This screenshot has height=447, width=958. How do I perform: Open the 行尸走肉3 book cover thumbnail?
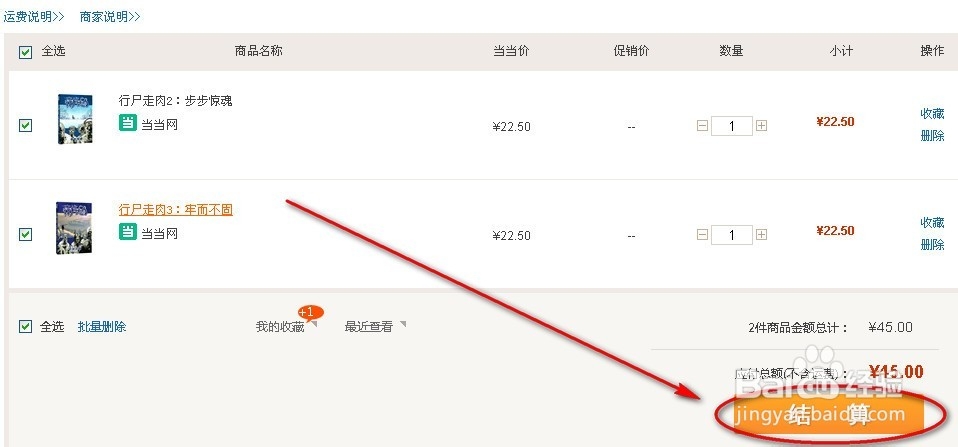[x=74, y=228]
